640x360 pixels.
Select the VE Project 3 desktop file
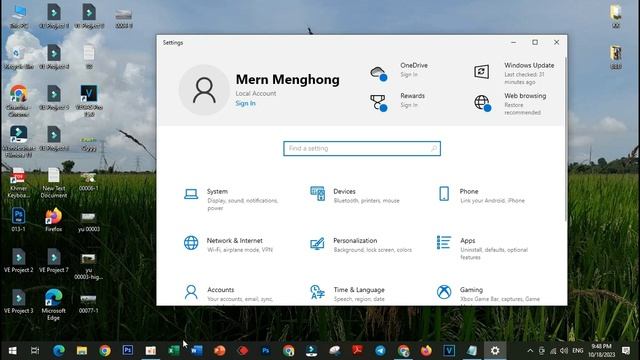coord(18,302)
